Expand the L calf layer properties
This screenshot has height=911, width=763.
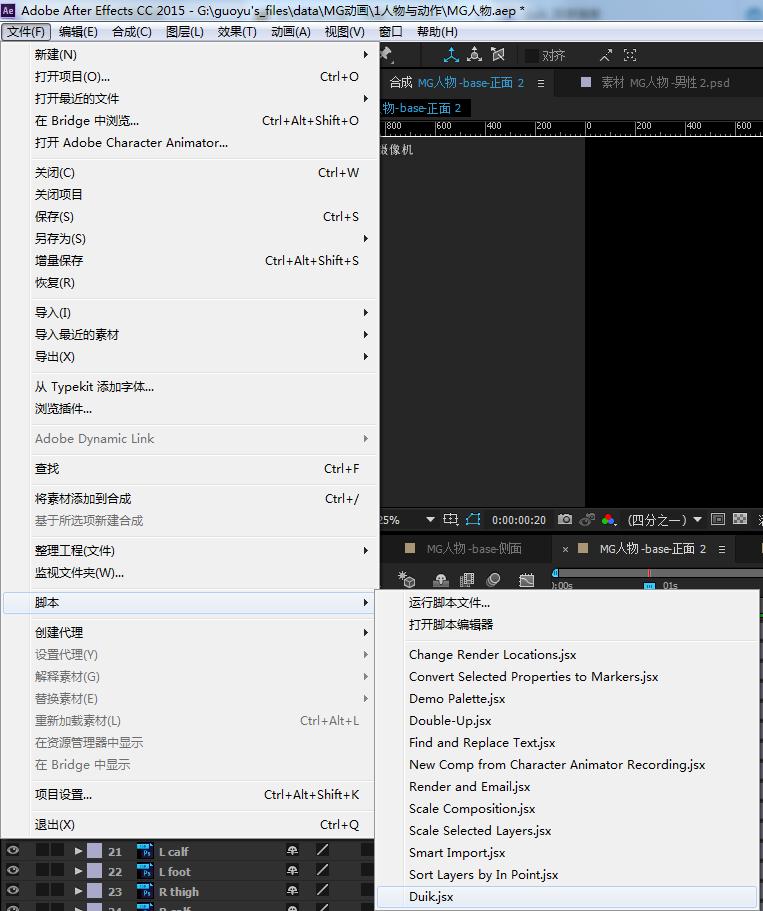78,851
